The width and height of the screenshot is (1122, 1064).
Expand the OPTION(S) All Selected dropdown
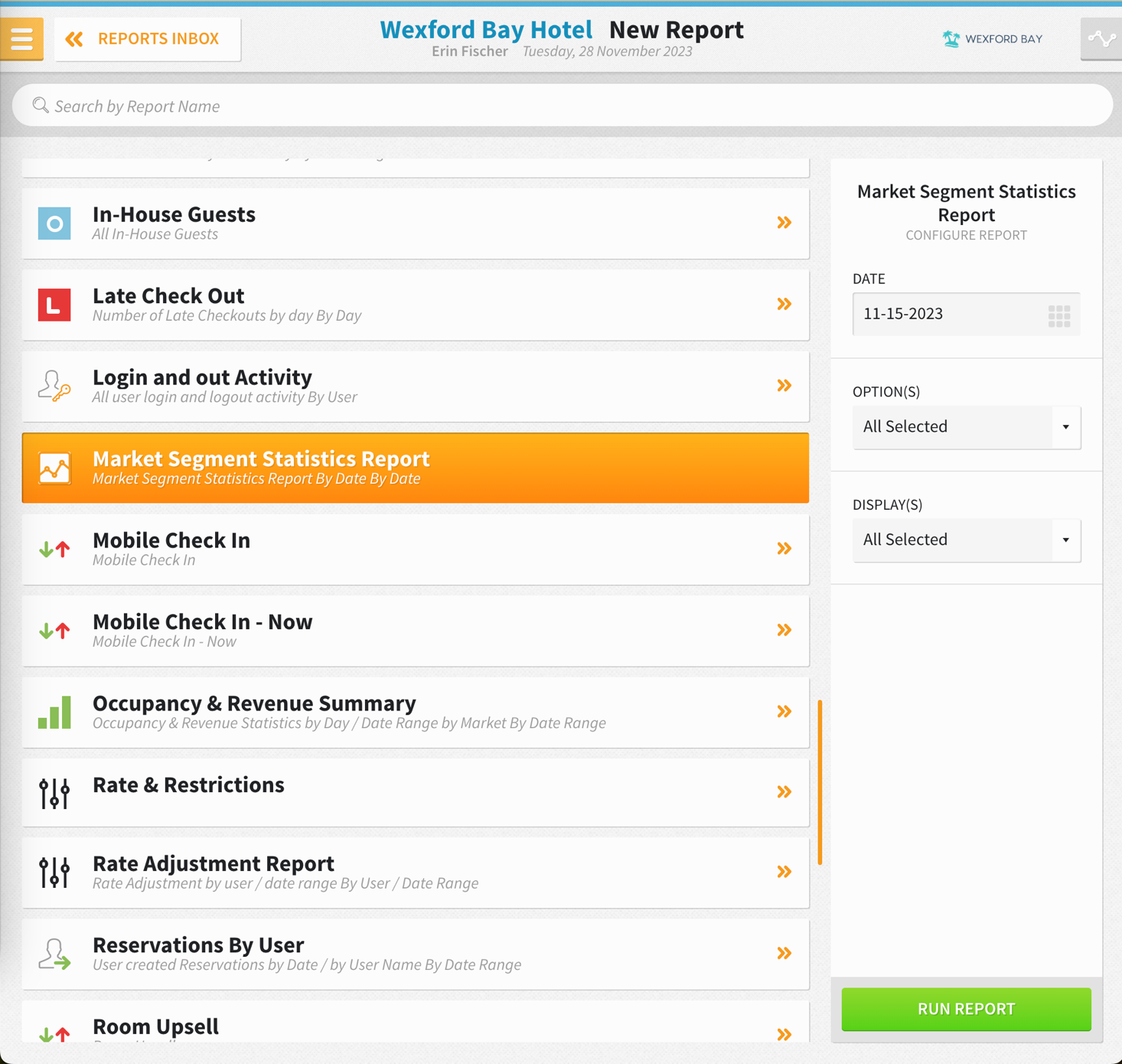967,427
